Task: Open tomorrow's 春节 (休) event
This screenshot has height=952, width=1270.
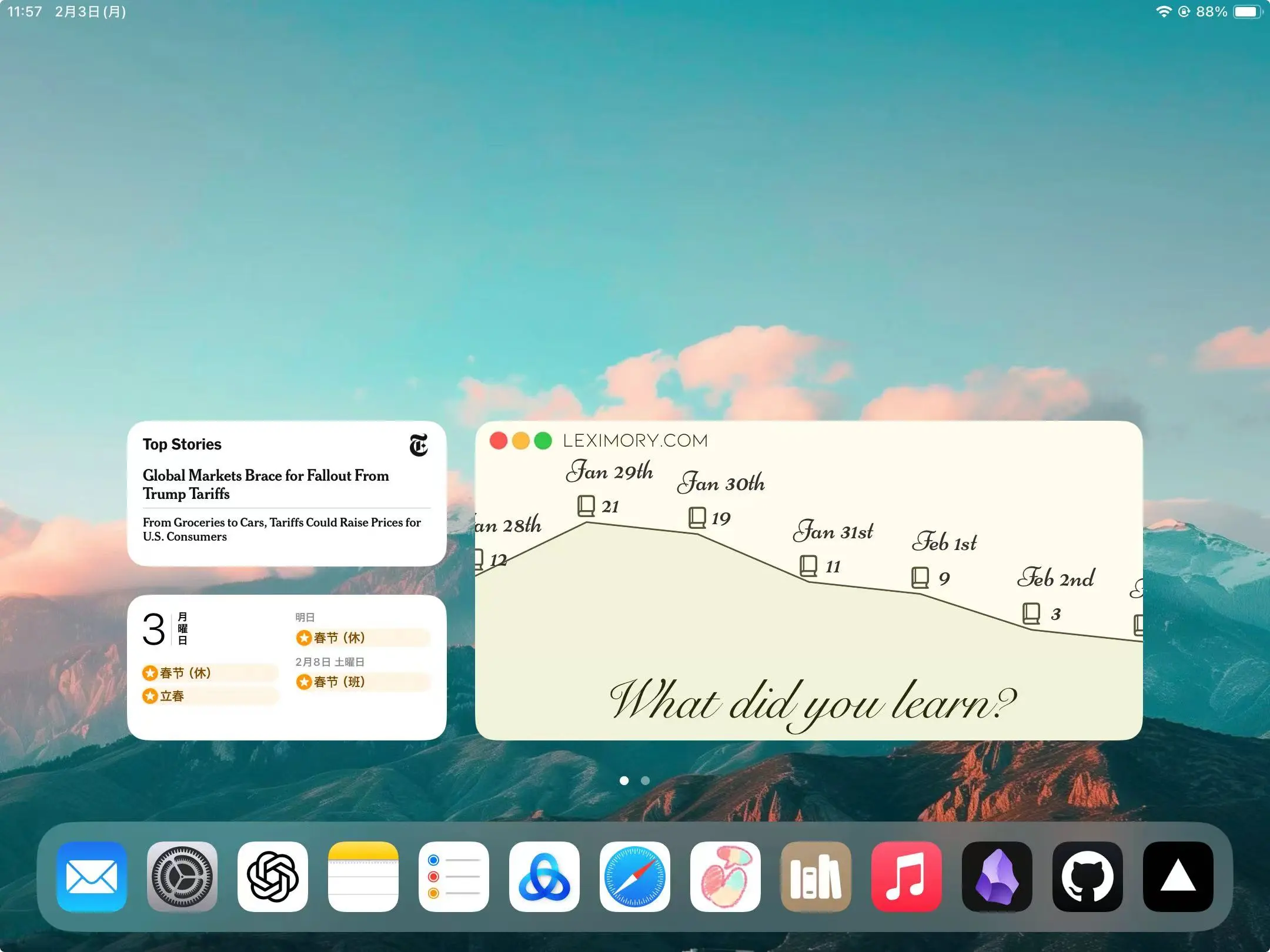Action: [363, 638]
